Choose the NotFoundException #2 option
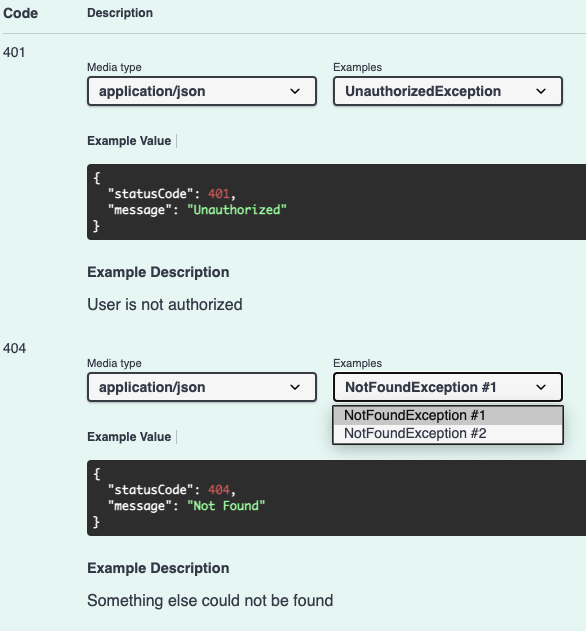Image resolution: width=586 pixels, height=631 pixels. coord(448,433)
